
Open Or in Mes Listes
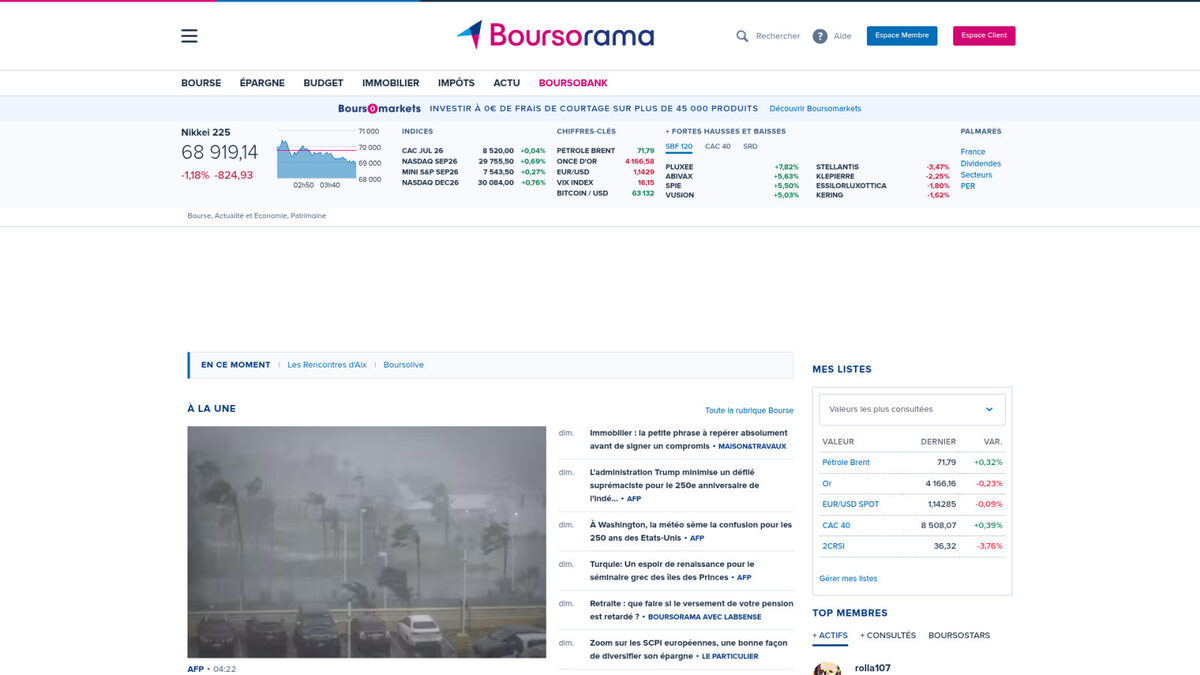click(x=827, y=483)
